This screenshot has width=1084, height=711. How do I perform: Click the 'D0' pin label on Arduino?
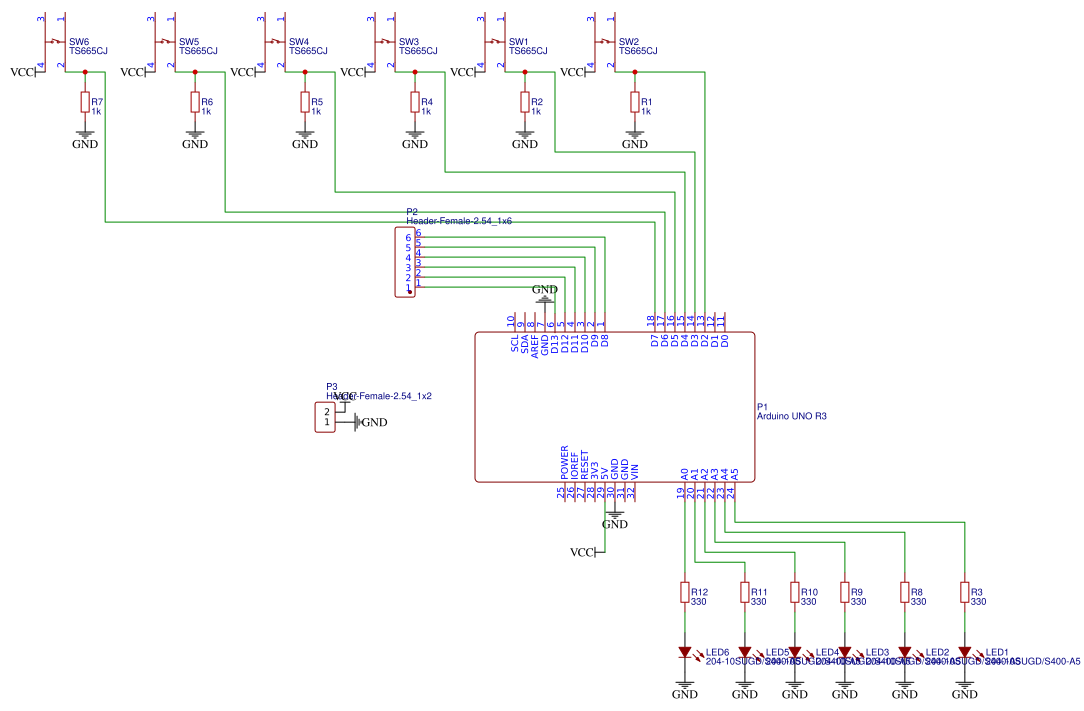point(725,341)
